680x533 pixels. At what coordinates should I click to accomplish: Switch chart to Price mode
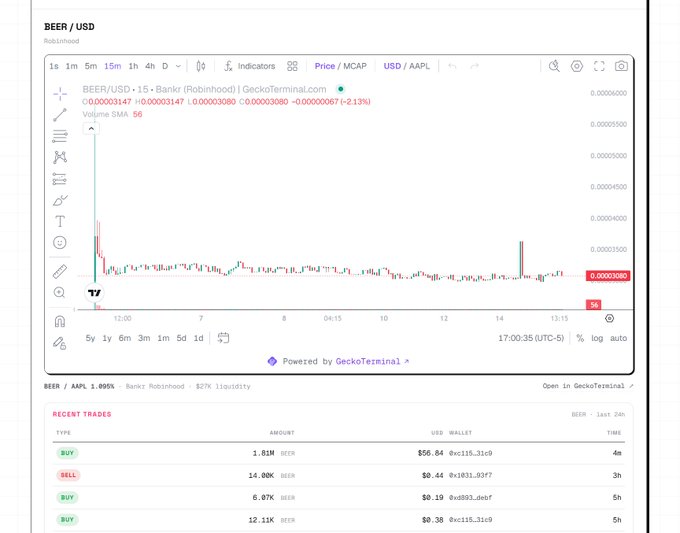pyautogui.click(x=325, y=66)
